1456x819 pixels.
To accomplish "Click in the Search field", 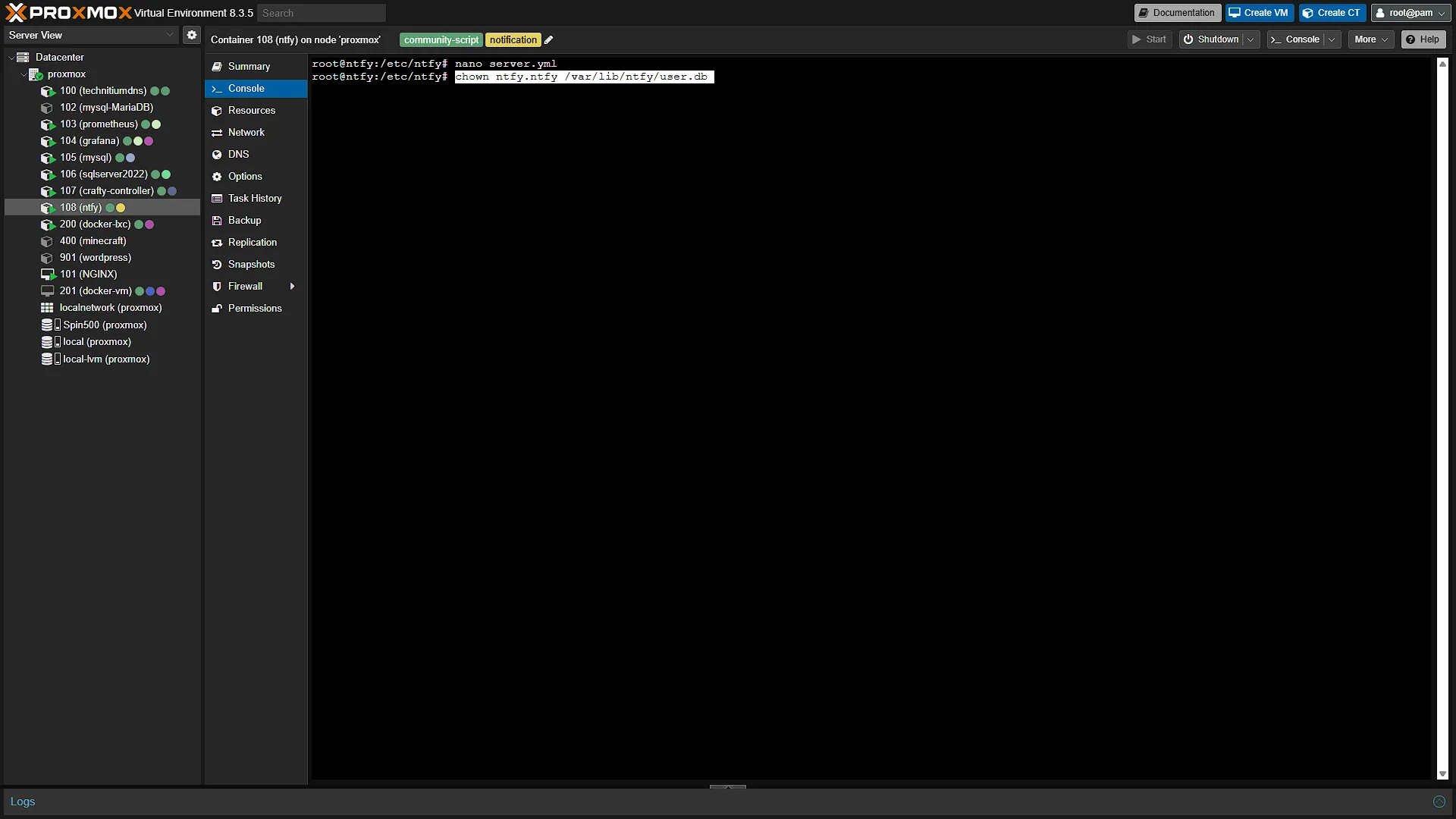I will coord(322,13).
